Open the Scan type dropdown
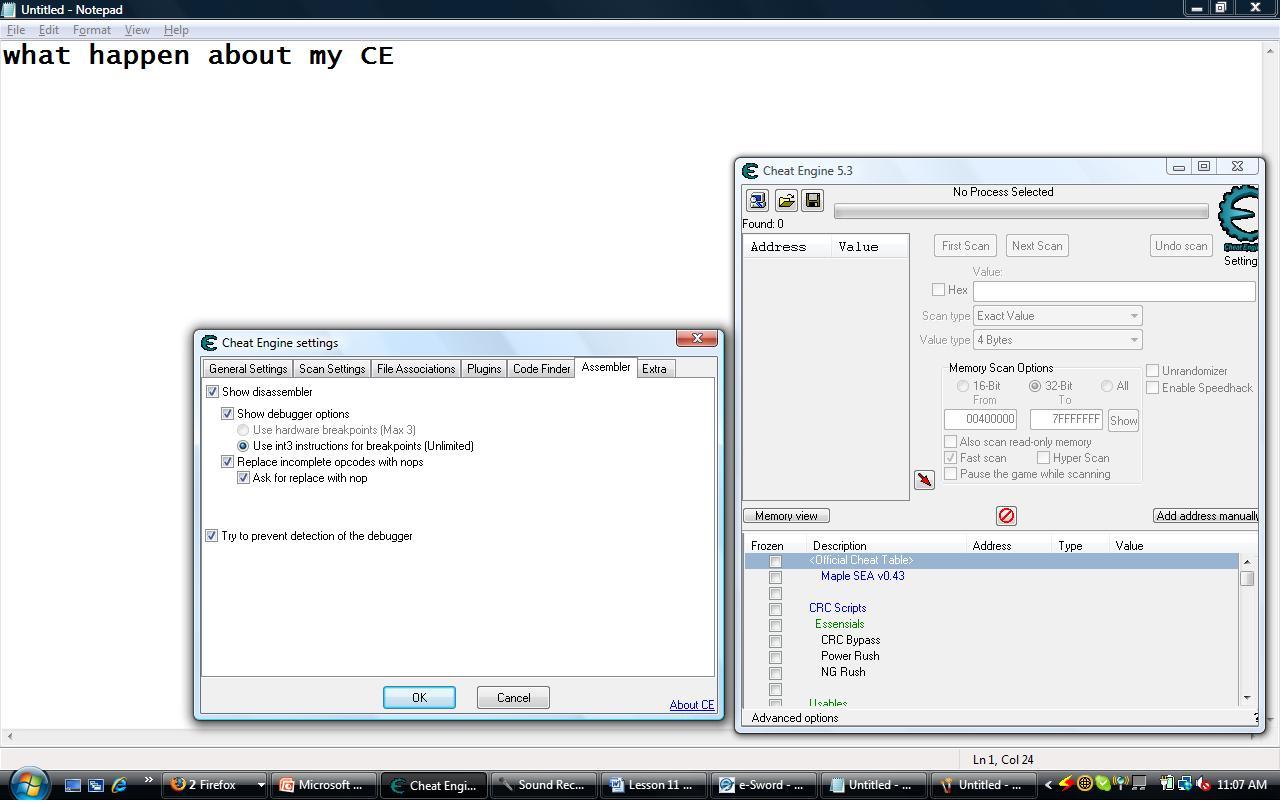 tap(1058, 316)
